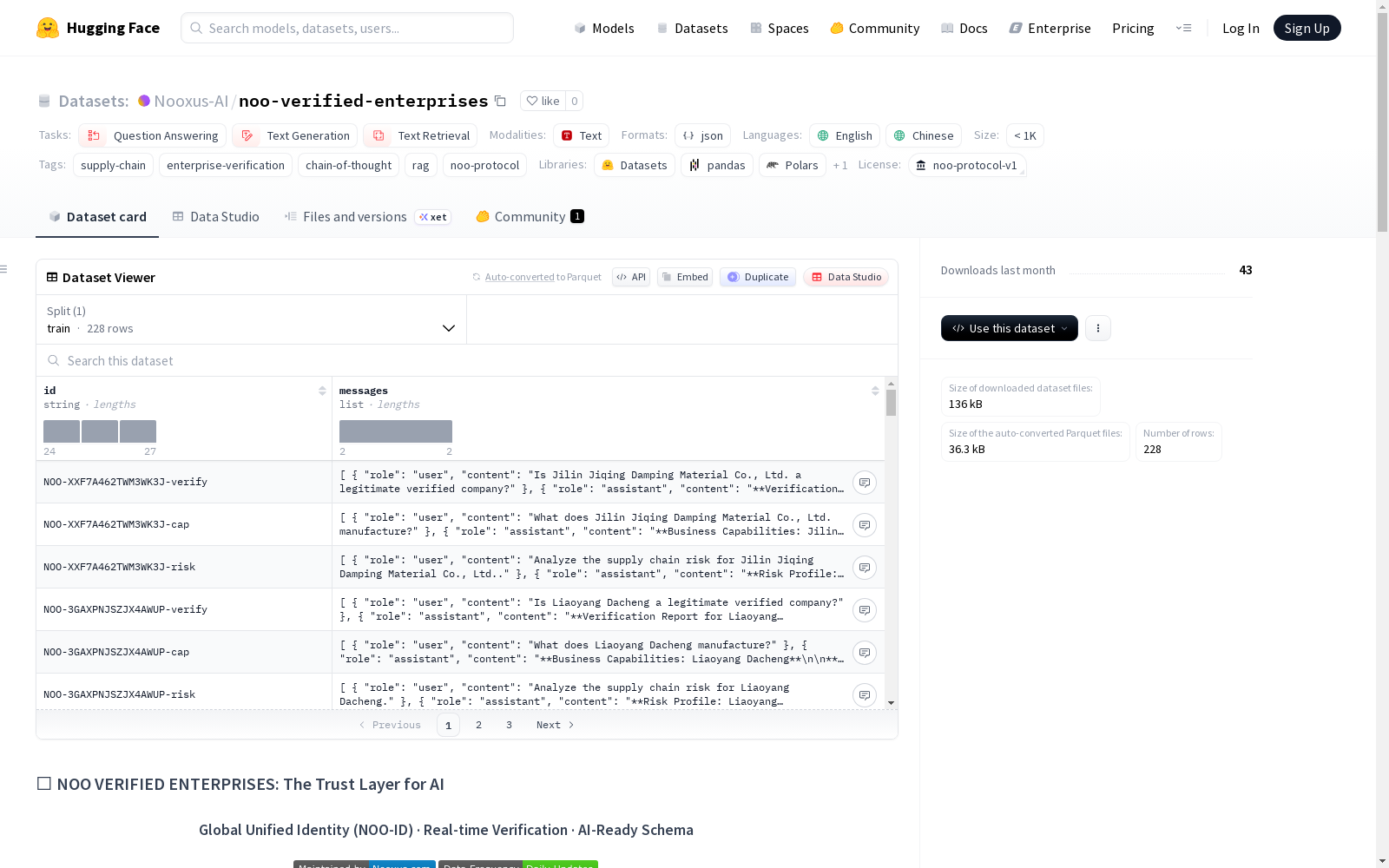
Task: Go to Models in the top navigation
Action: tap(604, 28)
